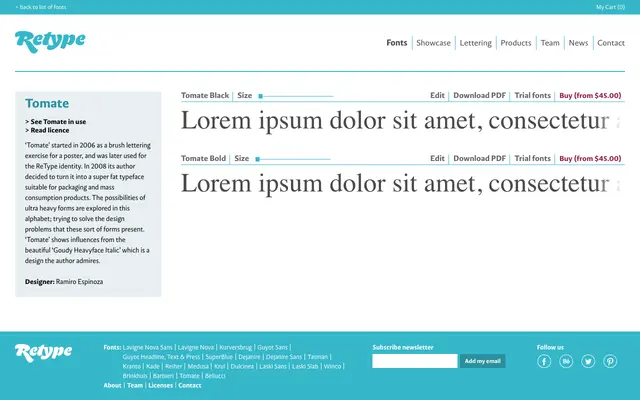This screenshot has width=640, height=400.
Task: Buy Tomate Black from $45.00
Action: (x=590, y=96)
